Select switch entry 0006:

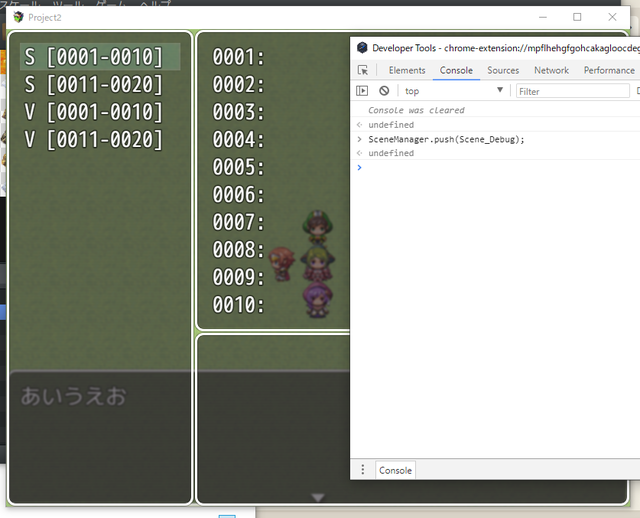pos(238,194)
